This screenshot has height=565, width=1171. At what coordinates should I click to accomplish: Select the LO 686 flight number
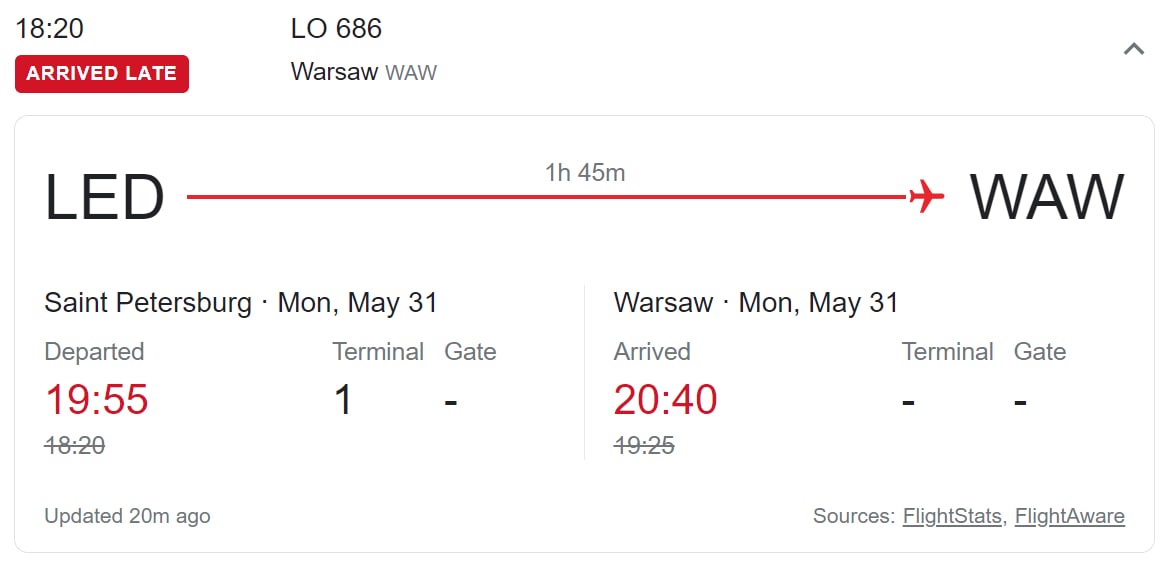tap(336, 29)
